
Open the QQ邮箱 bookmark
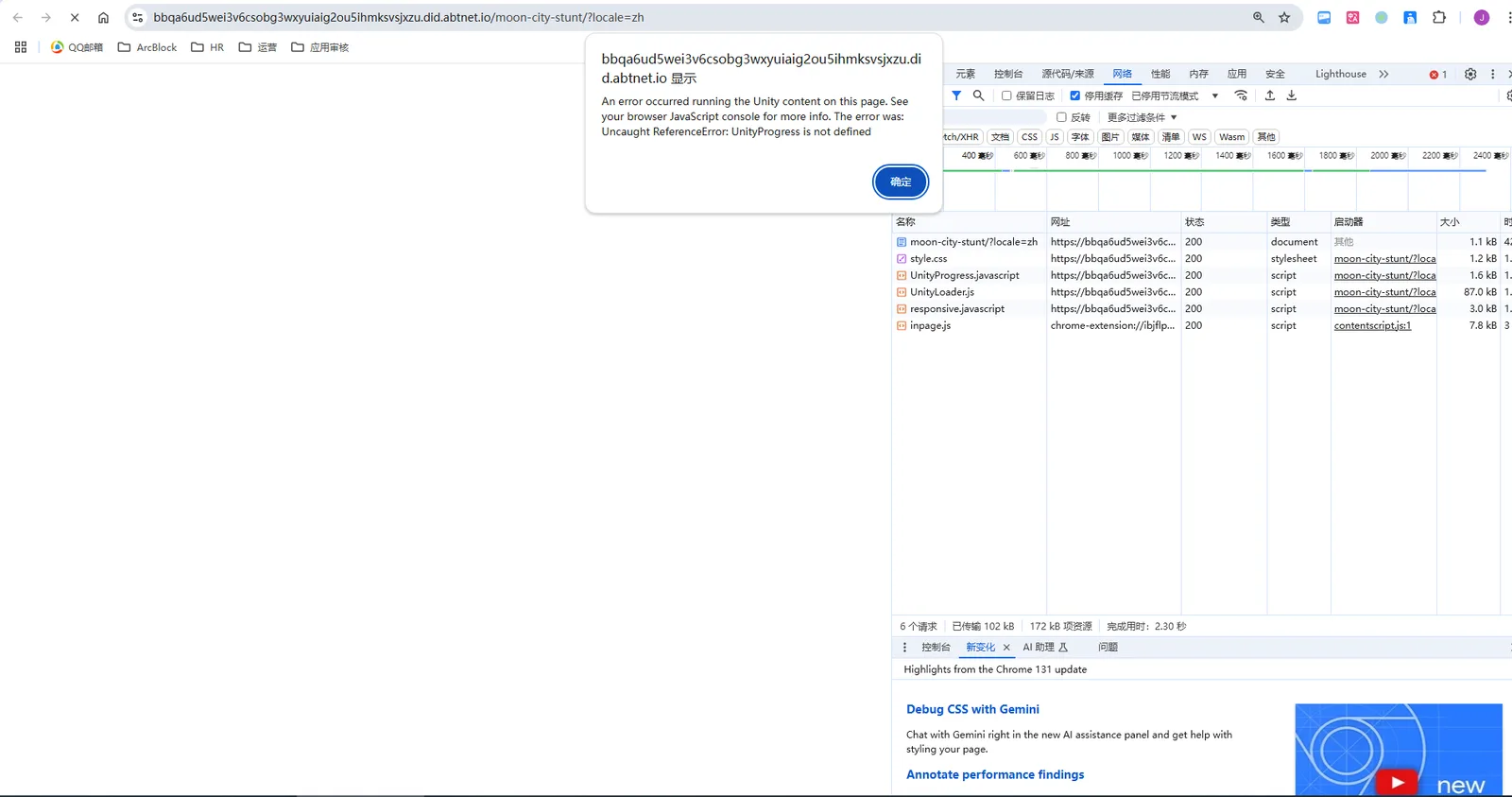(77, 47)
